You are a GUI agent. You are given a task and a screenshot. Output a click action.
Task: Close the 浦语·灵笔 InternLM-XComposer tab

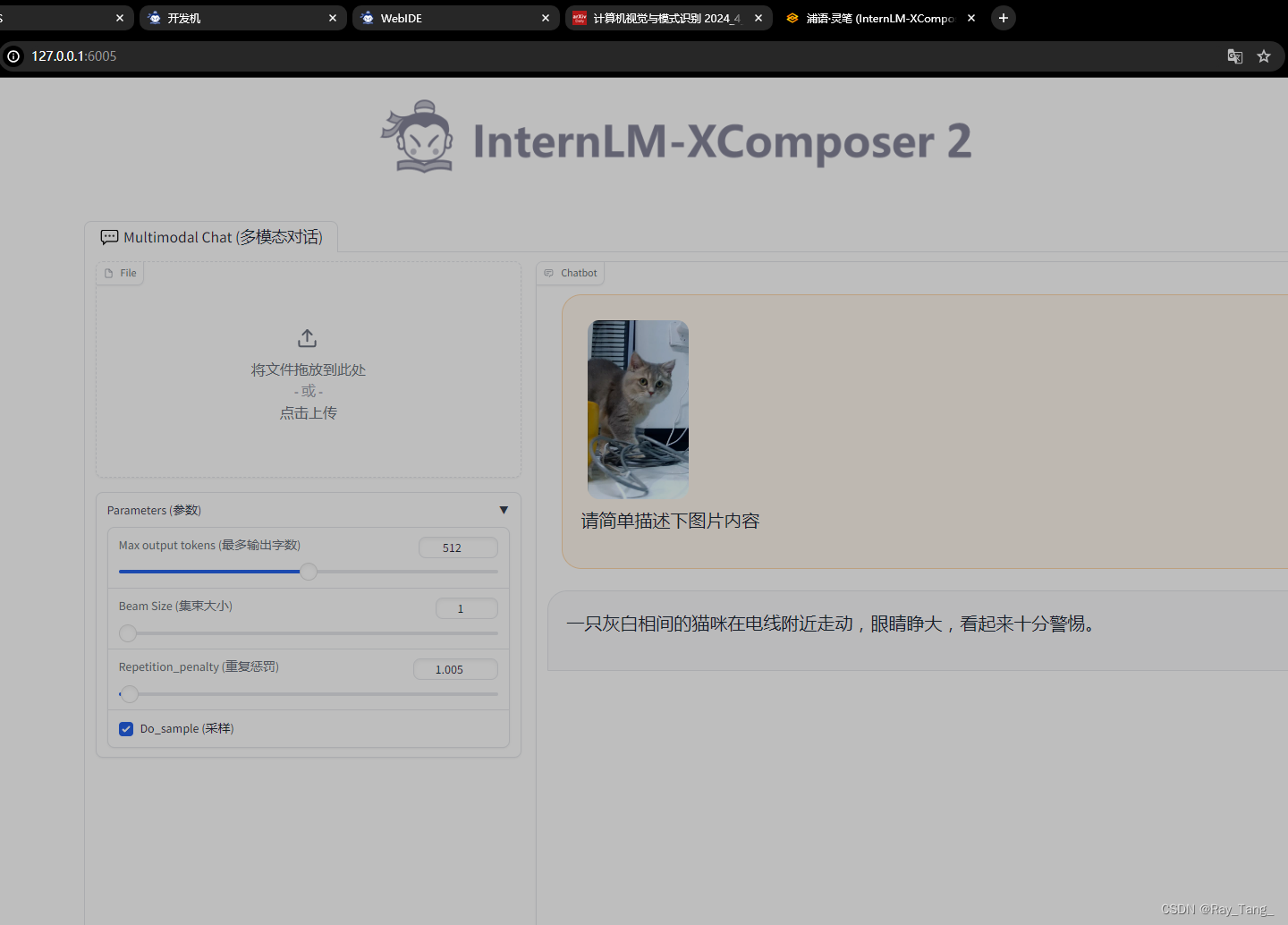(971, 18)
